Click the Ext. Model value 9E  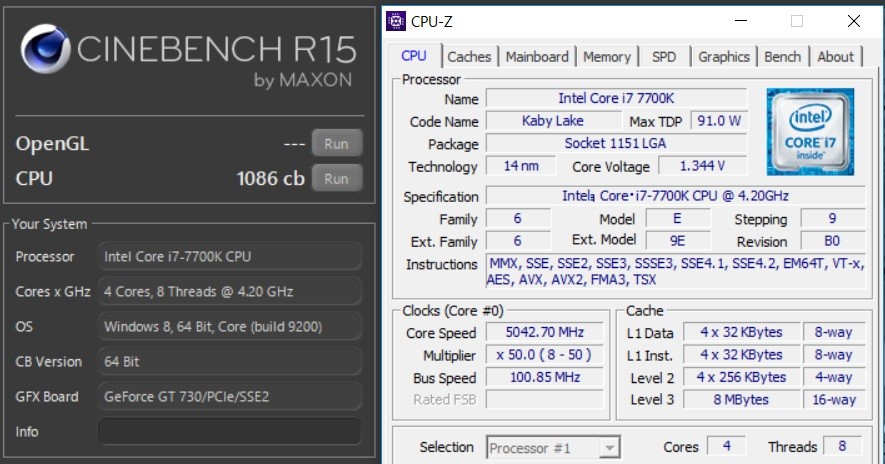pyautogui.click(x=677, y=241)
